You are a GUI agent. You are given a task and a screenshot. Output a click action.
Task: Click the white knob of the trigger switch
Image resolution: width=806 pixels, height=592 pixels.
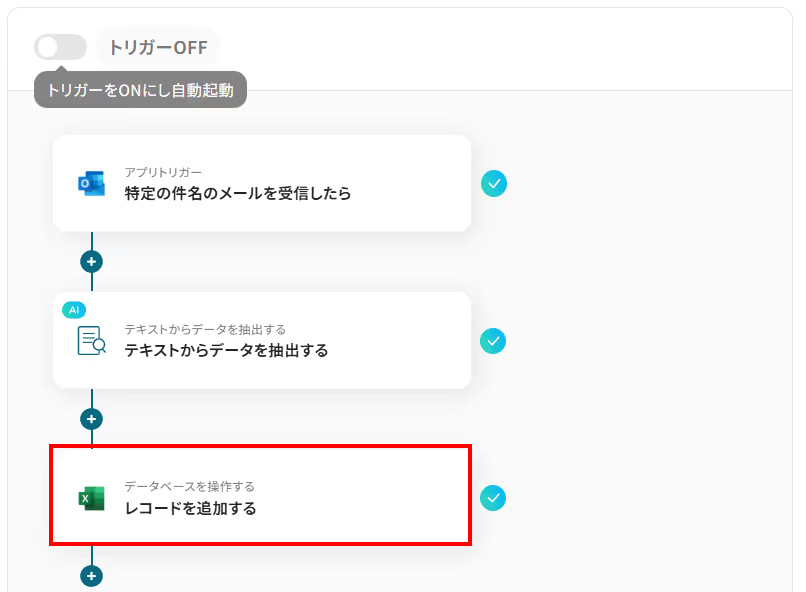click(48, 47)
